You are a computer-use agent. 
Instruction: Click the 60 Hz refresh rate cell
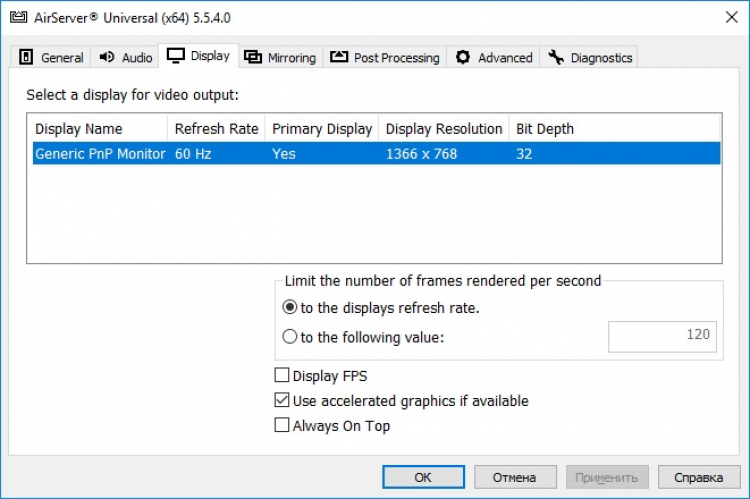point(193,154)
